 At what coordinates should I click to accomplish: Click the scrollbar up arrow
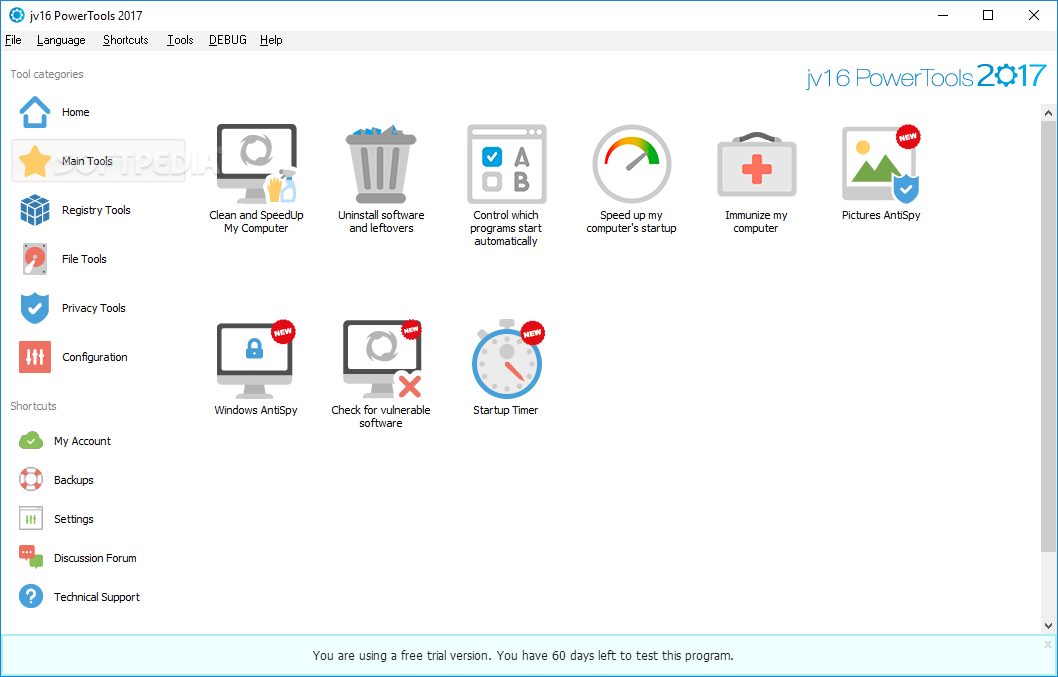click(x=1049, y=113)
